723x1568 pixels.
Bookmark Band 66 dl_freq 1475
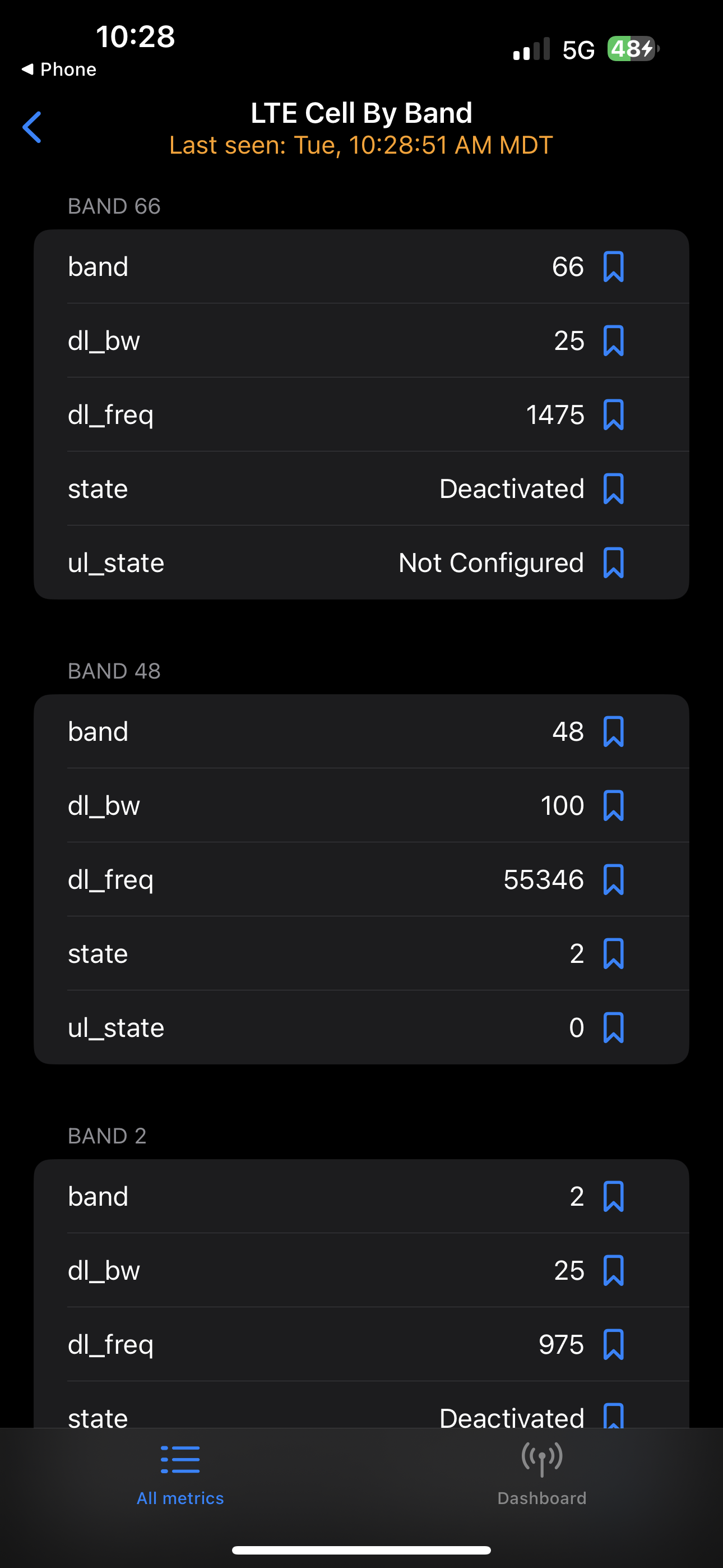coord(613,414)
